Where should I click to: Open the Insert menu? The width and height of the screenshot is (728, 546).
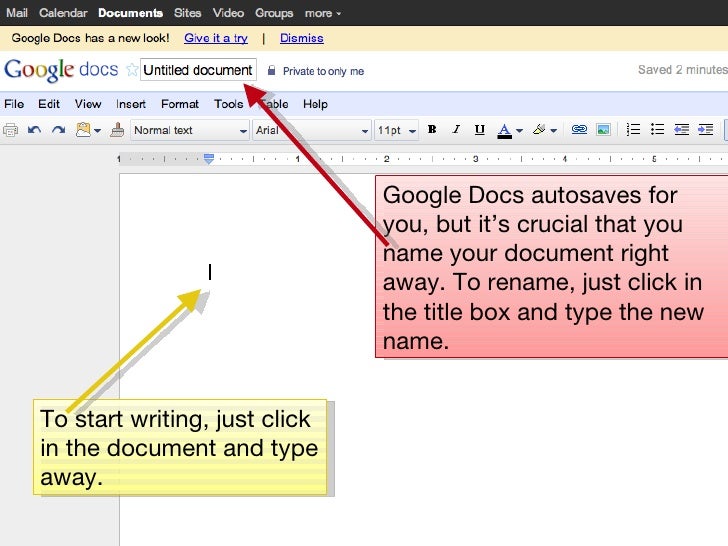coord(131,104)
